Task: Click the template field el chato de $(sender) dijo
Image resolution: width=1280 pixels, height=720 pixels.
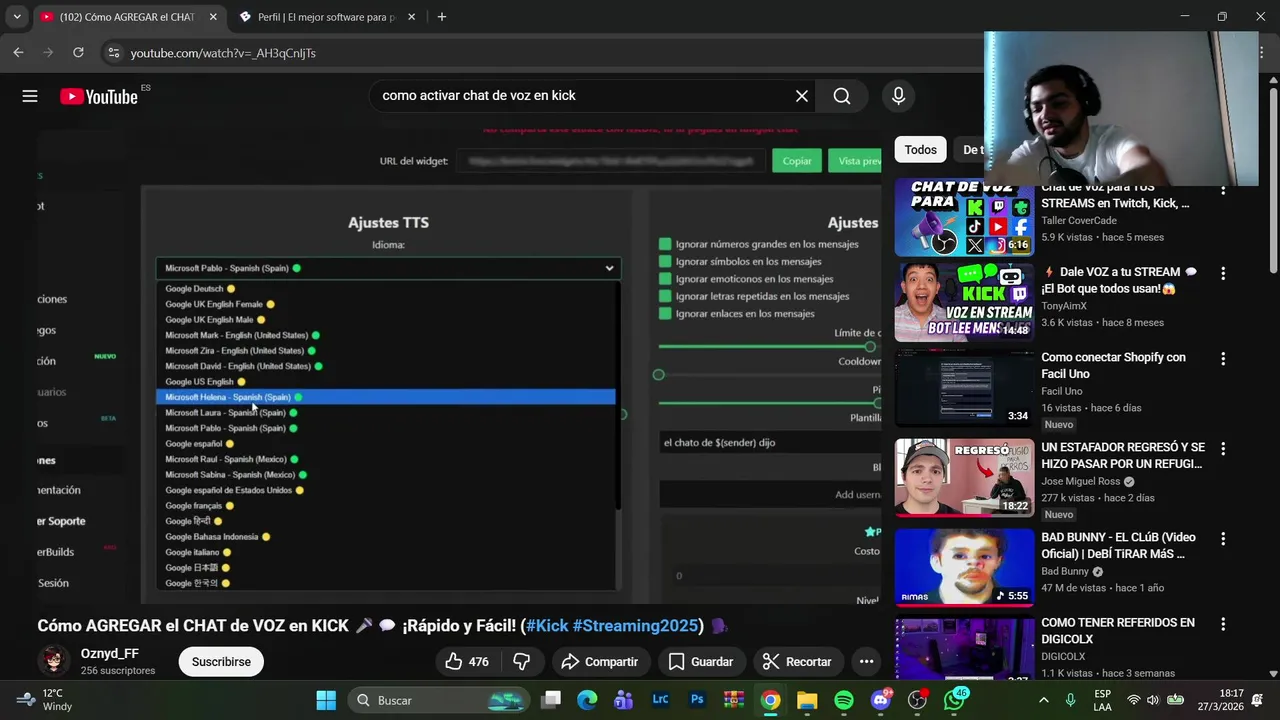Action: coord(770,442)
